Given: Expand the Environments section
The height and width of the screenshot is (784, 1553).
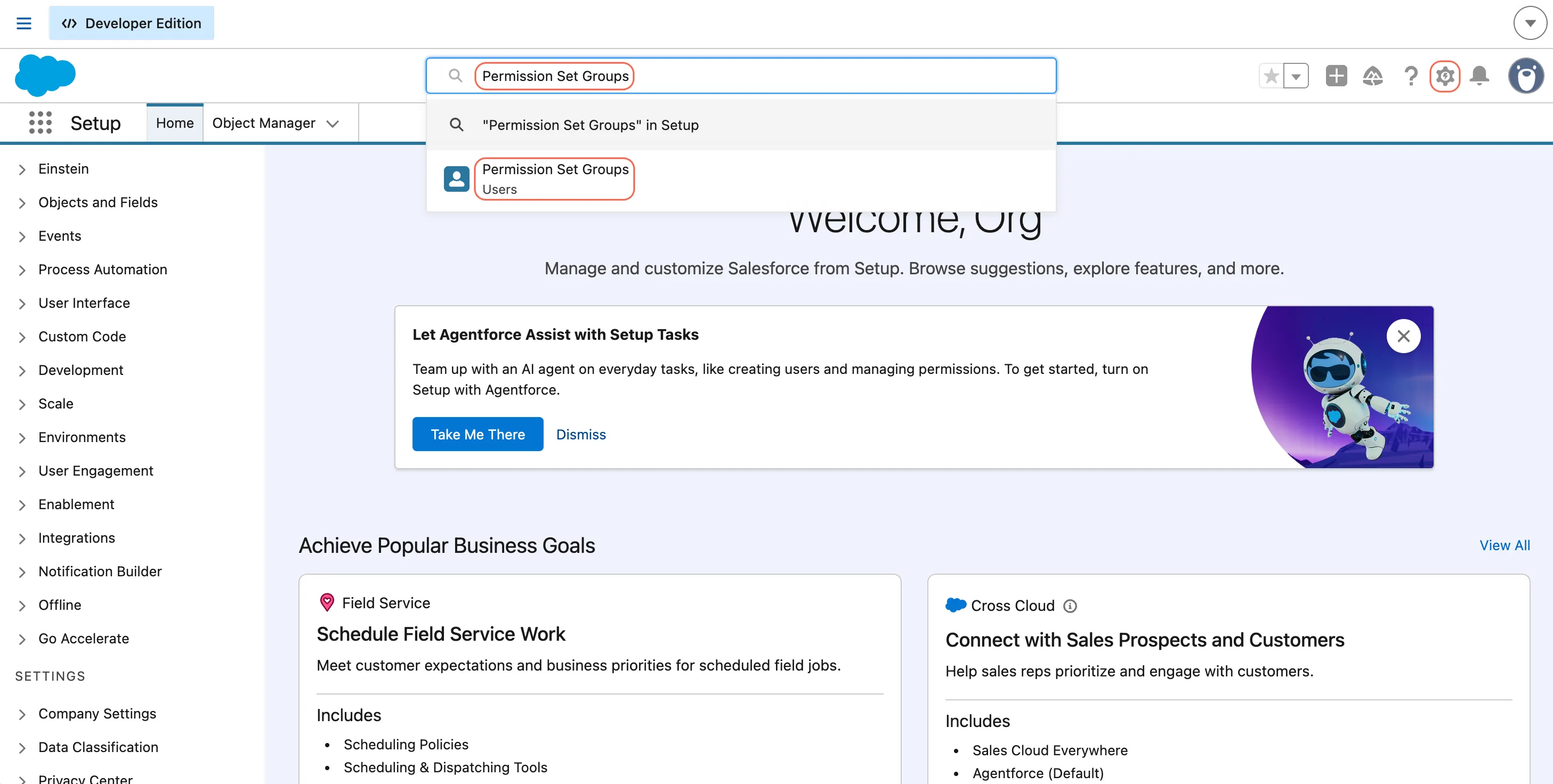Looking at the screenshot, I should pos(22,437).
